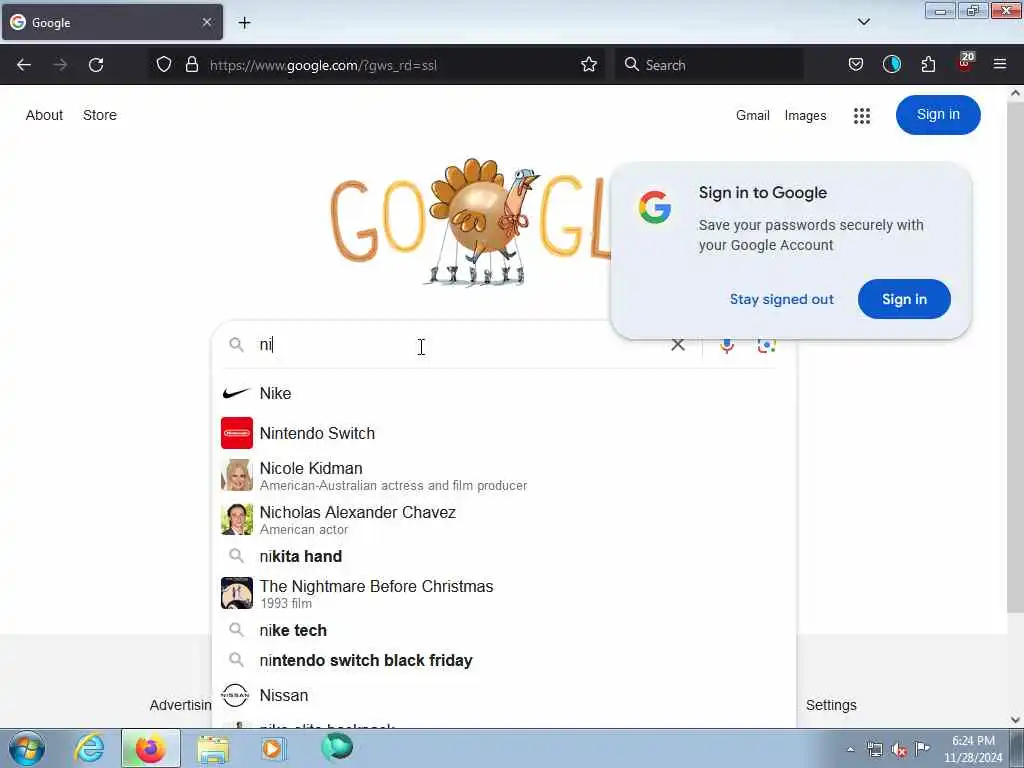Open the Google apps grid icon
The width and height of the screenshot is (1024, 768).
tap(861, 116)
